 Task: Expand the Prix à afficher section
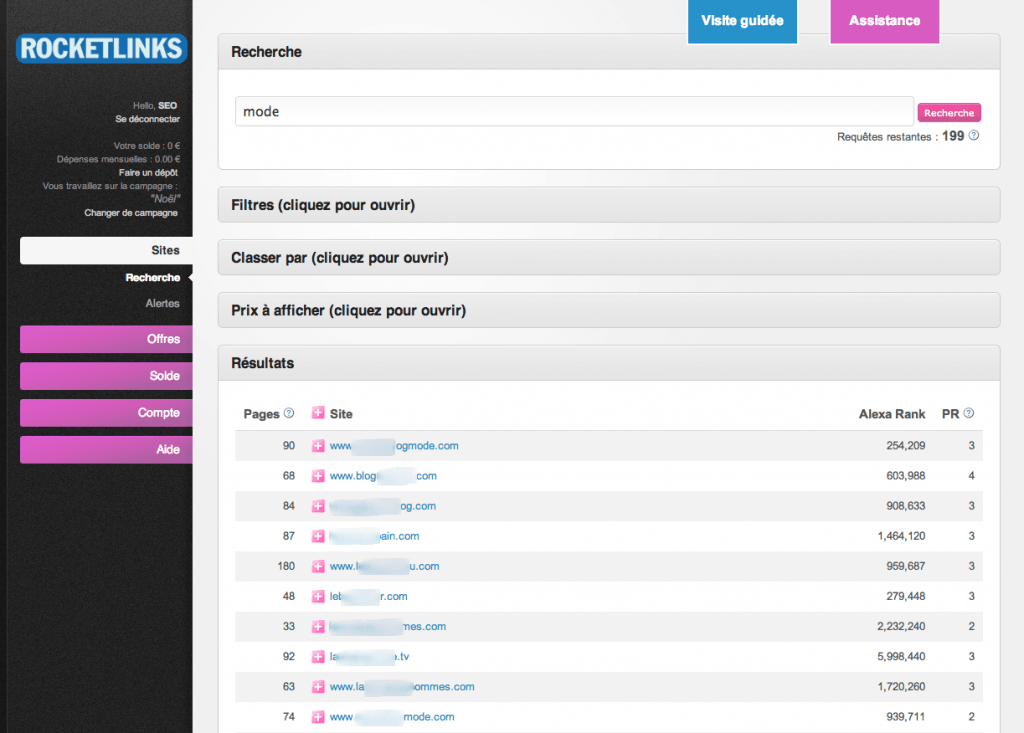[608, 311]
